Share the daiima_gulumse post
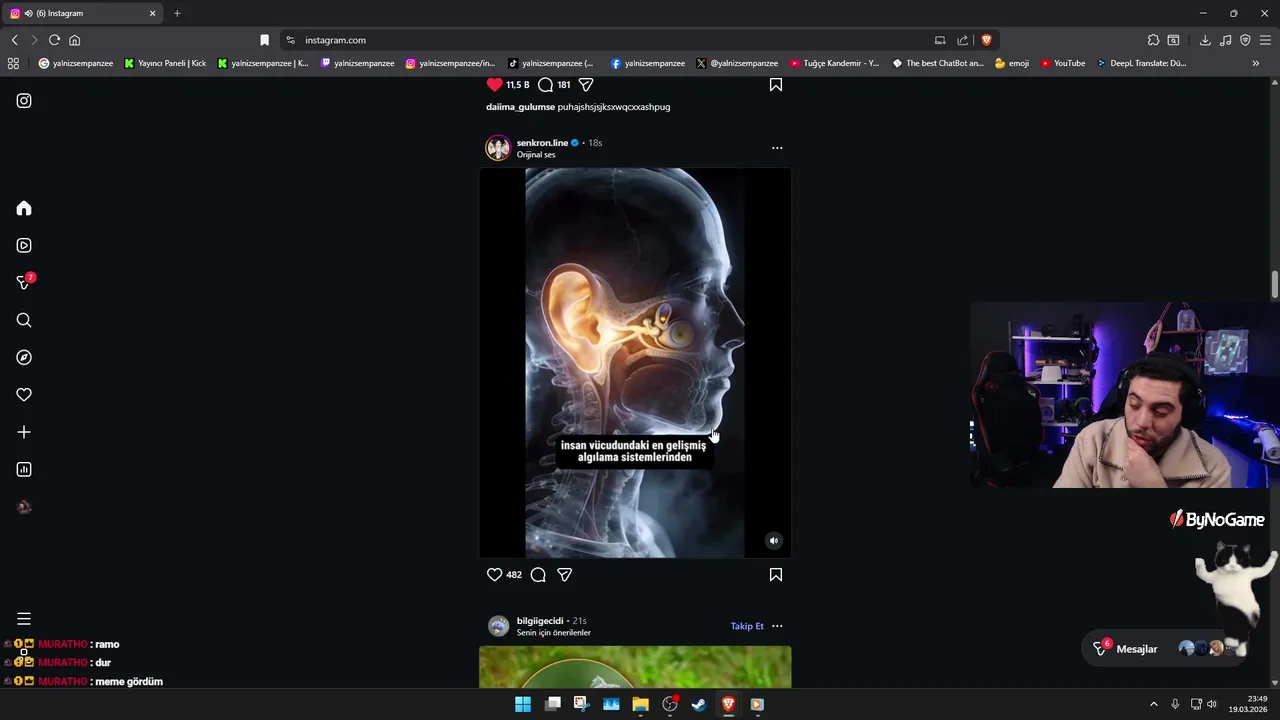 [586, 85]
